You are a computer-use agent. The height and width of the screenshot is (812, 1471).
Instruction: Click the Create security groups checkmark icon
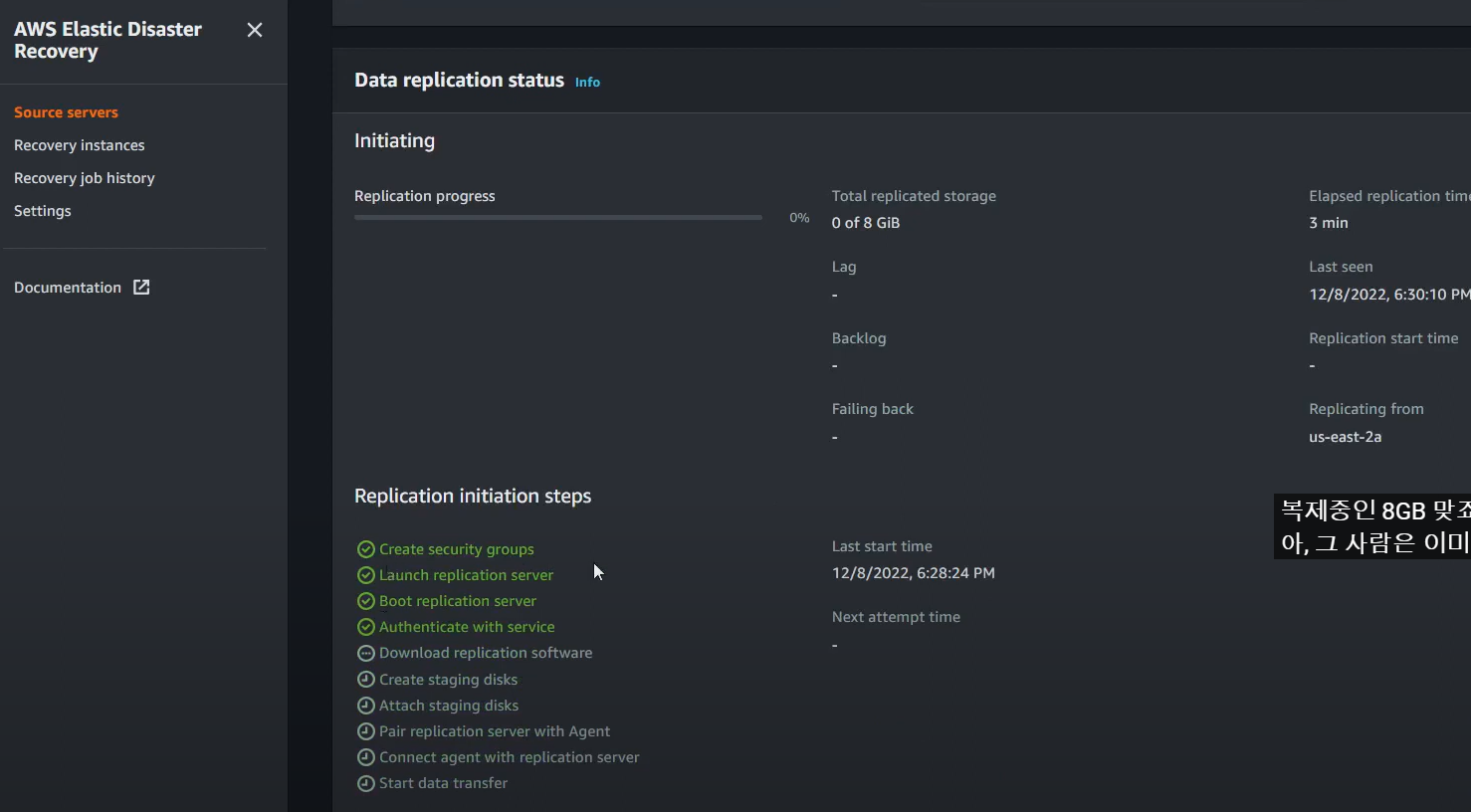click(x=365, y=549)
